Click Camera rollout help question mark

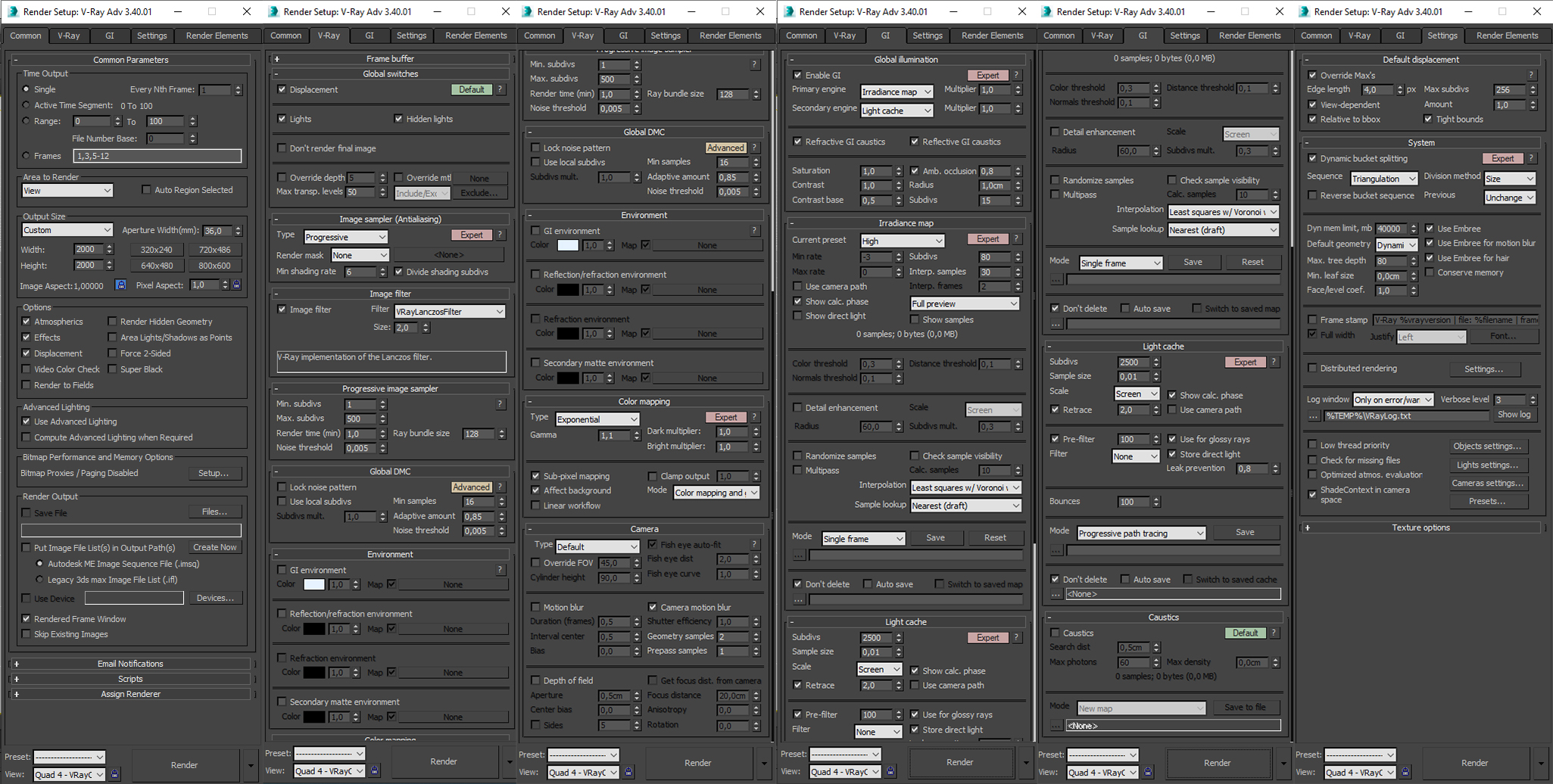point(755,544)
